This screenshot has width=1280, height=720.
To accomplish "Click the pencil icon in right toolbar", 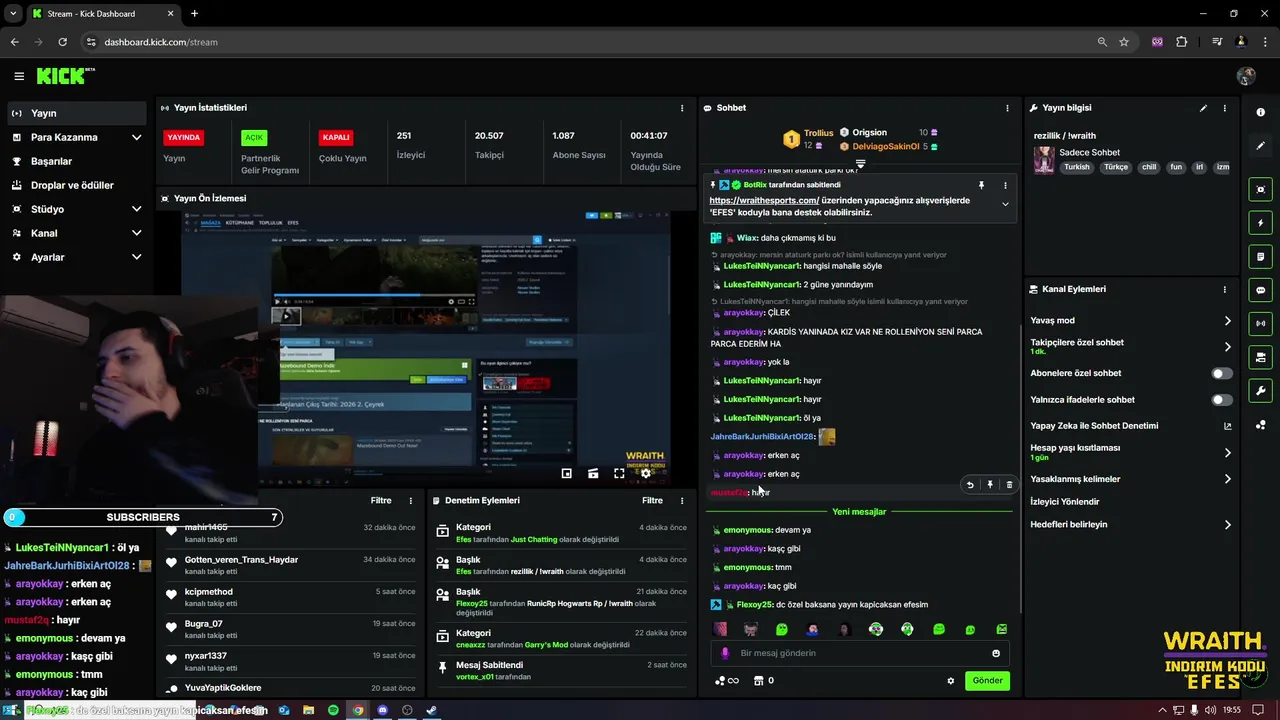I will [1261, 146].
